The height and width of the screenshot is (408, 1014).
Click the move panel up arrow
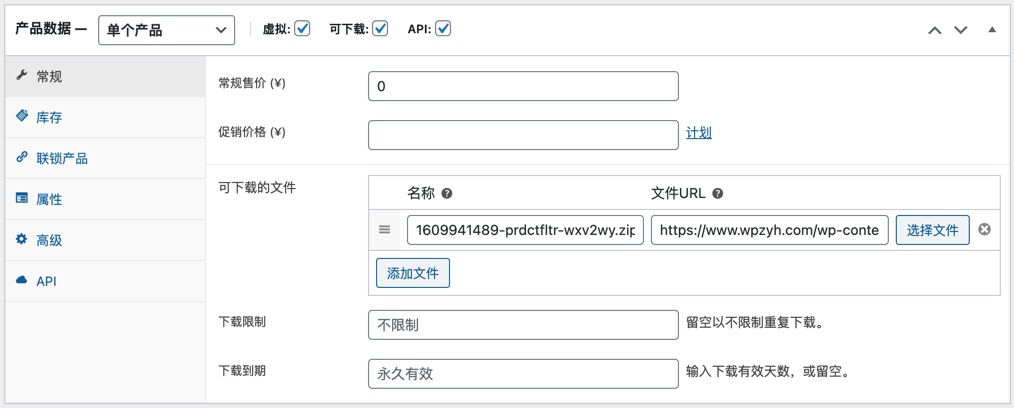[x=934, y=30]
